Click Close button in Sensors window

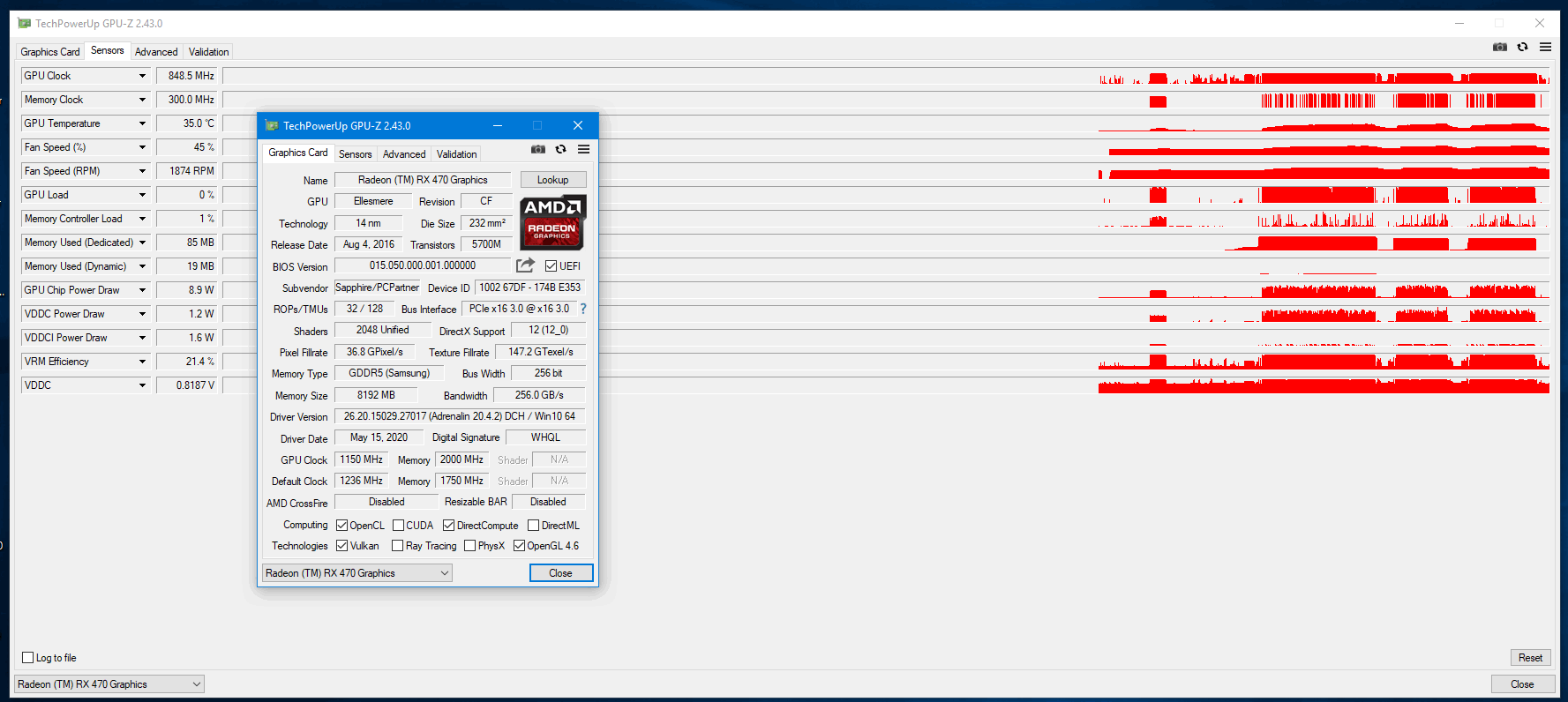point(1522,684)
